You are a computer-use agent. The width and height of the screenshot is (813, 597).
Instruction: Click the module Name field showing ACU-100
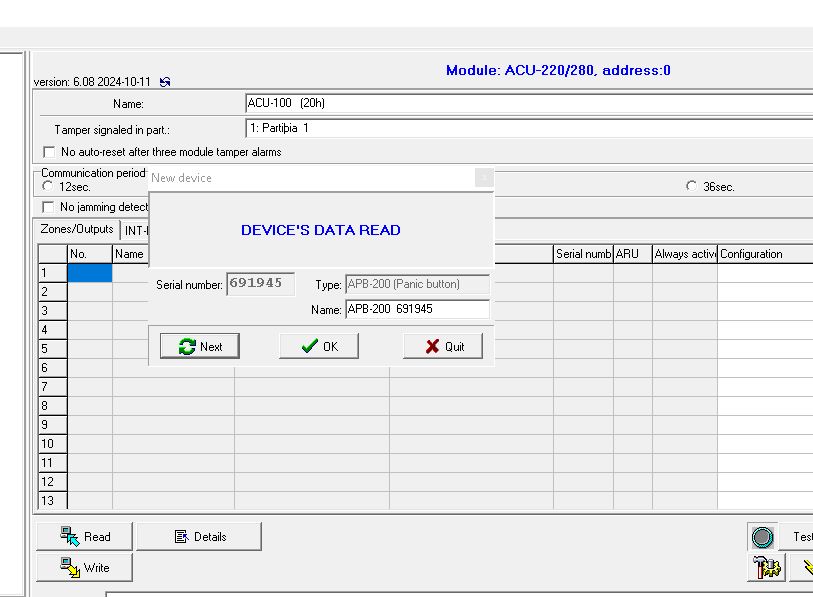tap(528, 103)
